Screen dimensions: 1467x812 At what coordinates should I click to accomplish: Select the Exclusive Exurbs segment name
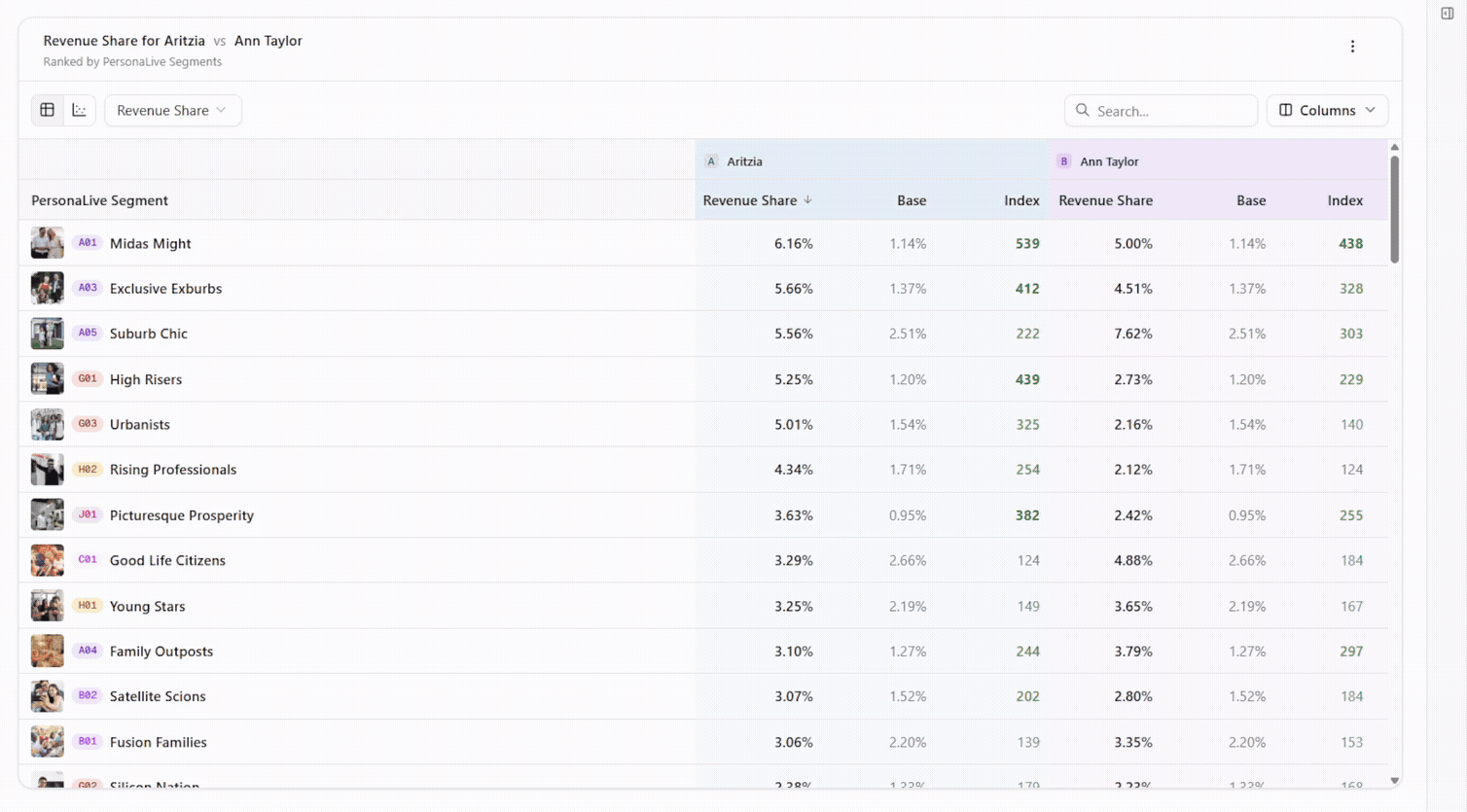coord(165,288)
